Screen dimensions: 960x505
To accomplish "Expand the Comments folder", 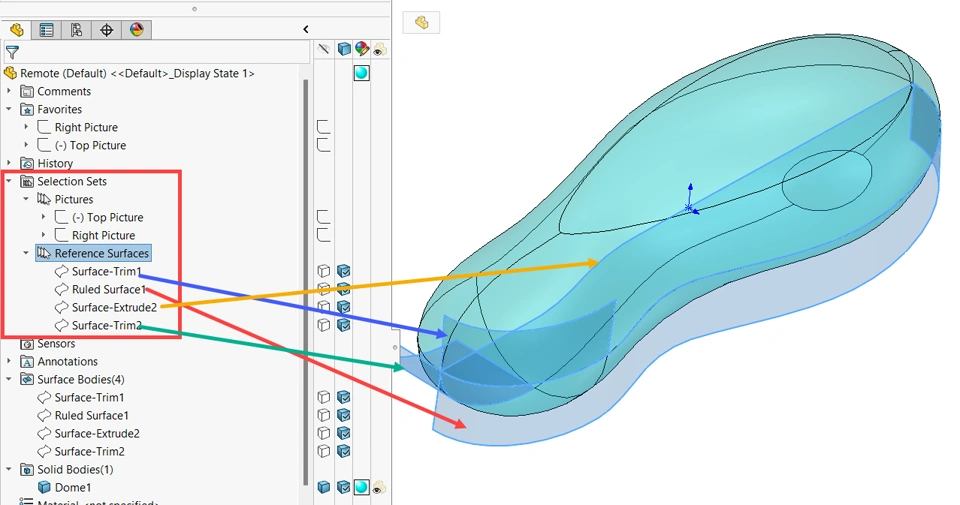I will pos(9,91).
